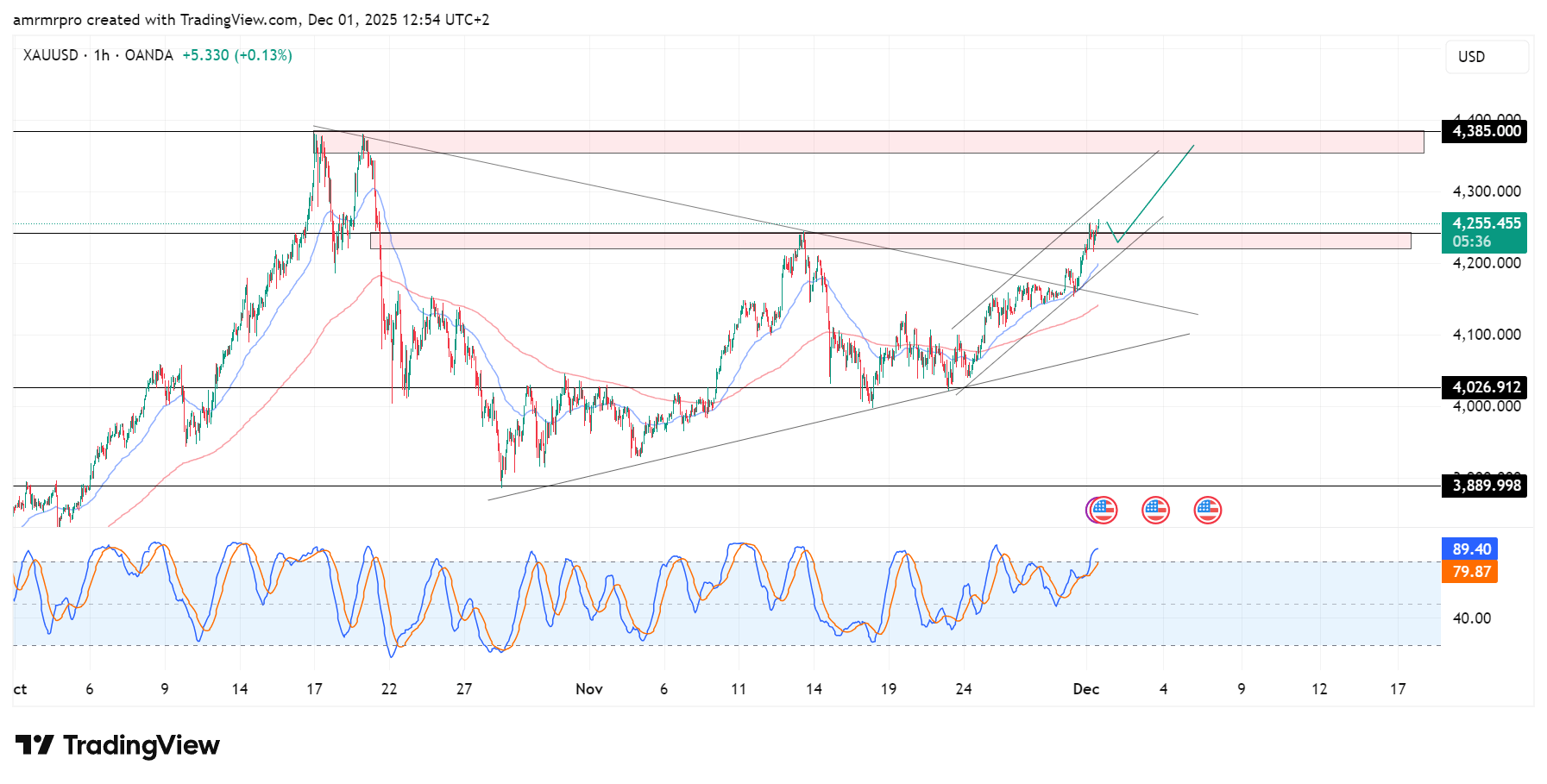Screen dimensions: 1547x784
Task: Click the first US economic event flag
Action: tap(1104, 511)
